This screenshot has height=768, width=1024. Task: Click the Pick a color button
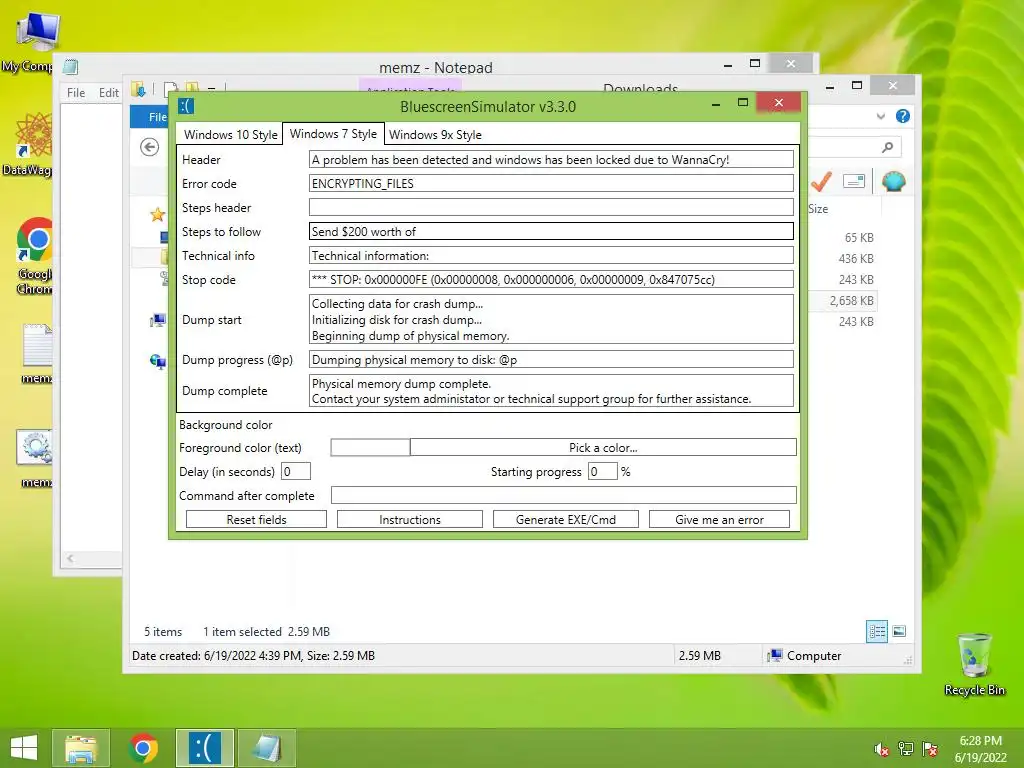(x=603, y=447)
